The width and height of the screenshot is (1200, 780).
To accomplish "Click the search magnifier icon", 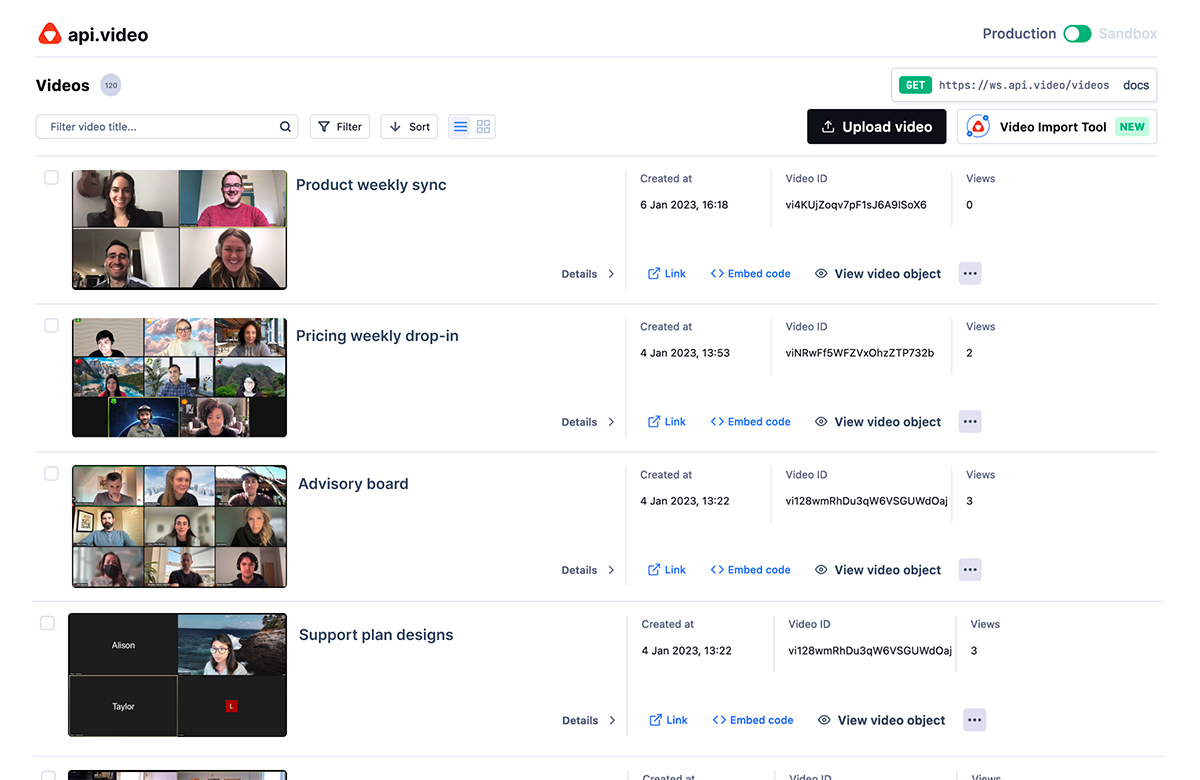I will [x=285, y=127].
